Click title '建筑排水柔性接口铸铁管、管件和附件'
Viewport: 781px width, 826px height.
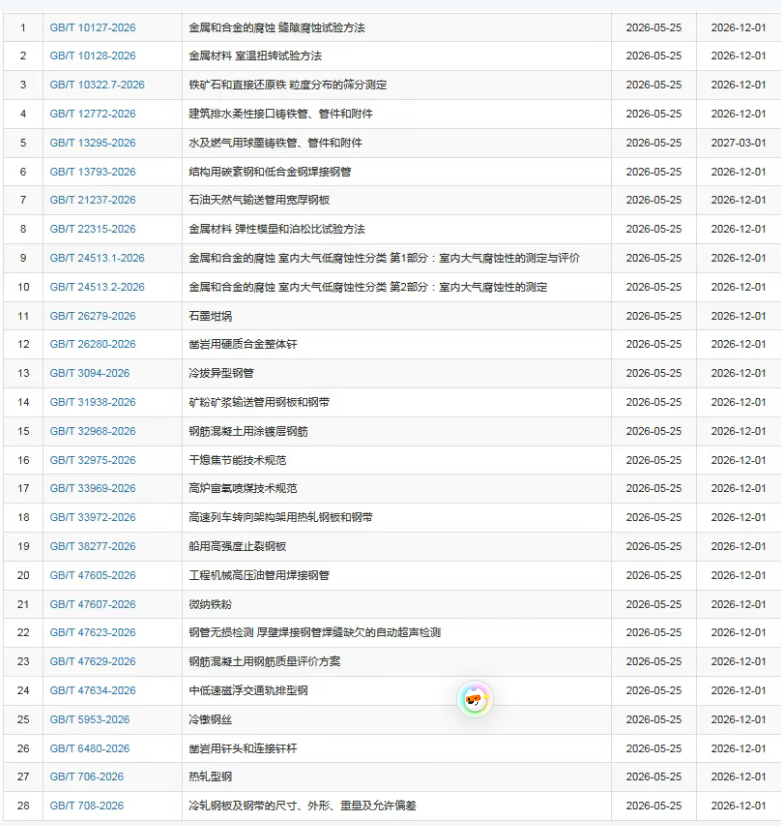click(281, 113)
